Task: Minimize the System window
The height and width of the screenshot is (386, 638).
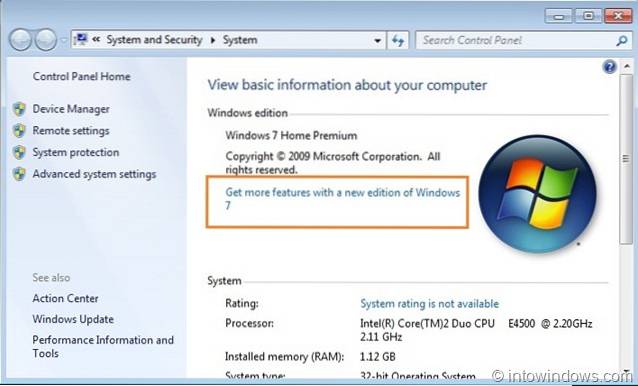Action: tap(558, 16)
